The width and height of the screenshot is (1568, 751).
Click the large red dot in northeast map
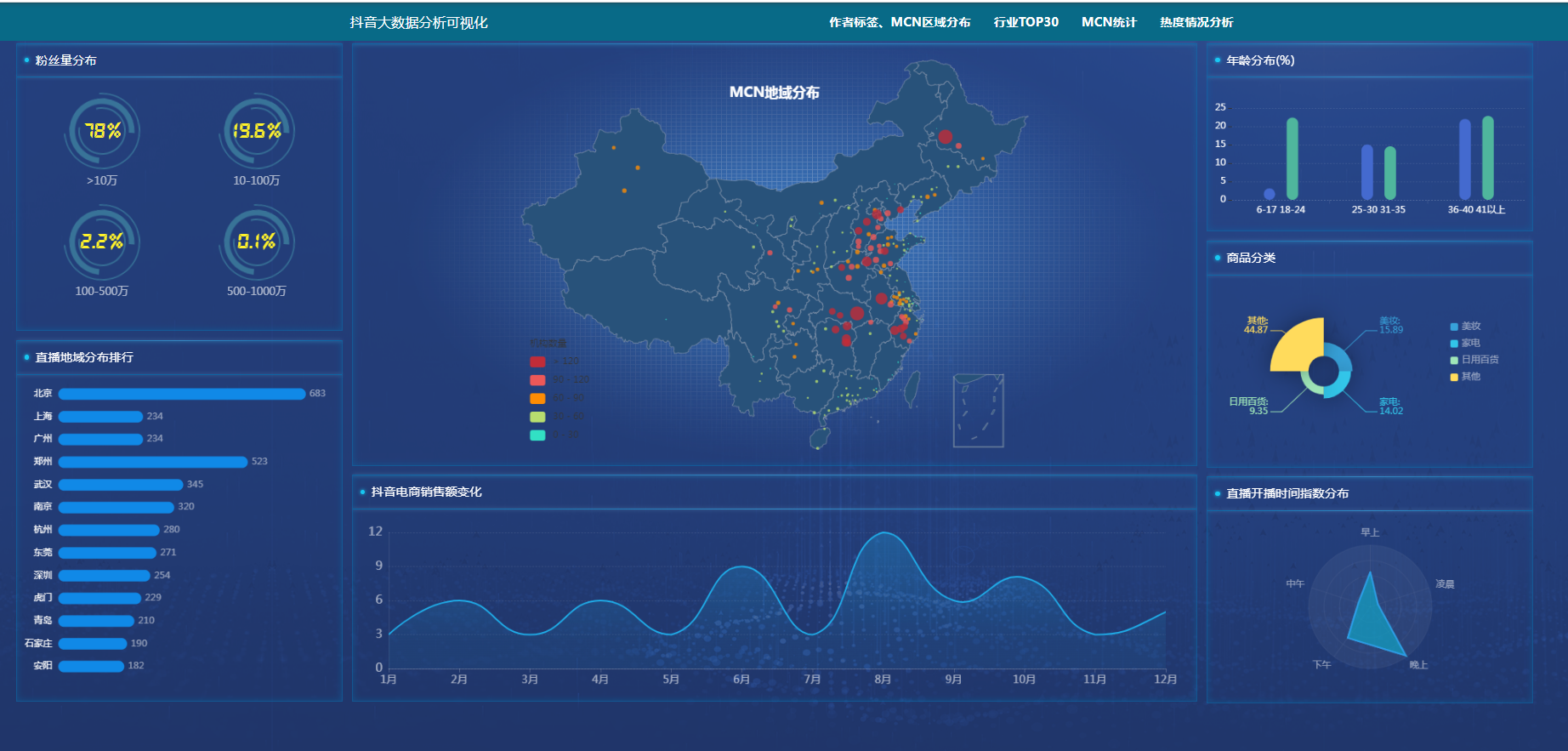tap(945, 137)
